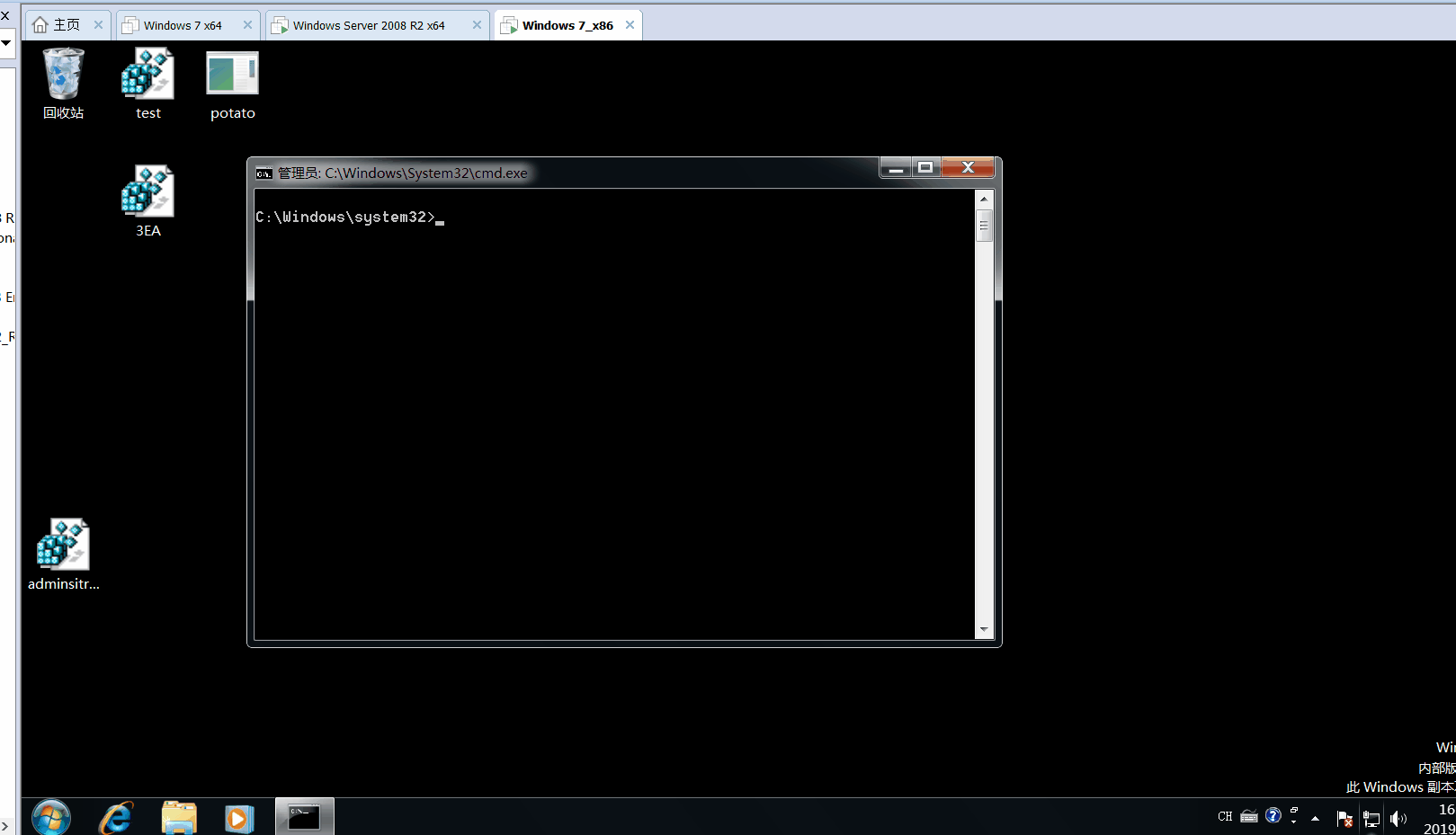This screenshot has height=835, width=1456.
Task: Click the Windows Start orb
Action: (x=50, y=818)
